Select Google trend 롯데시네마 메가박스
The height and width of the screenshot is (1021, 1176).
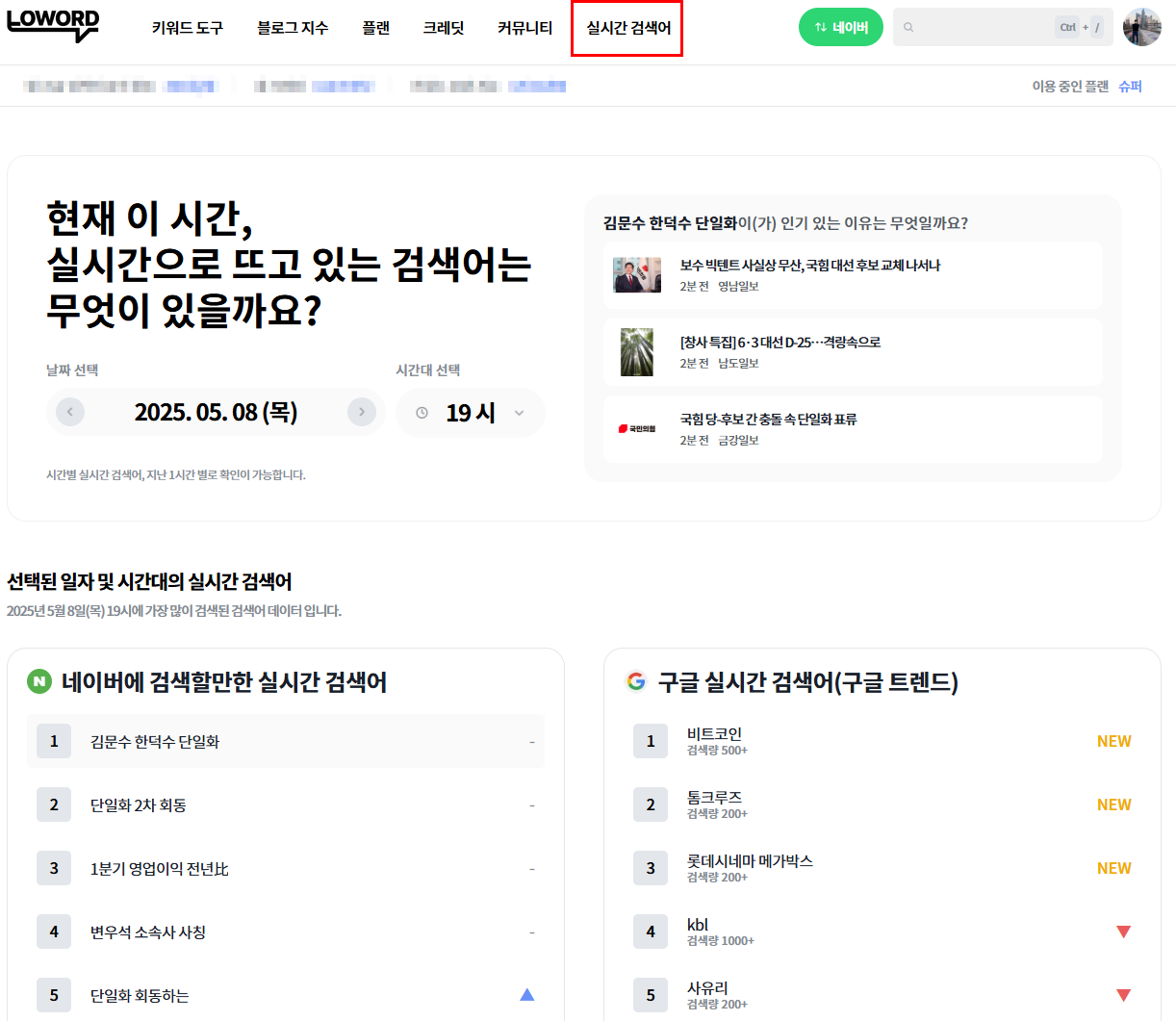tap(882, 868)
